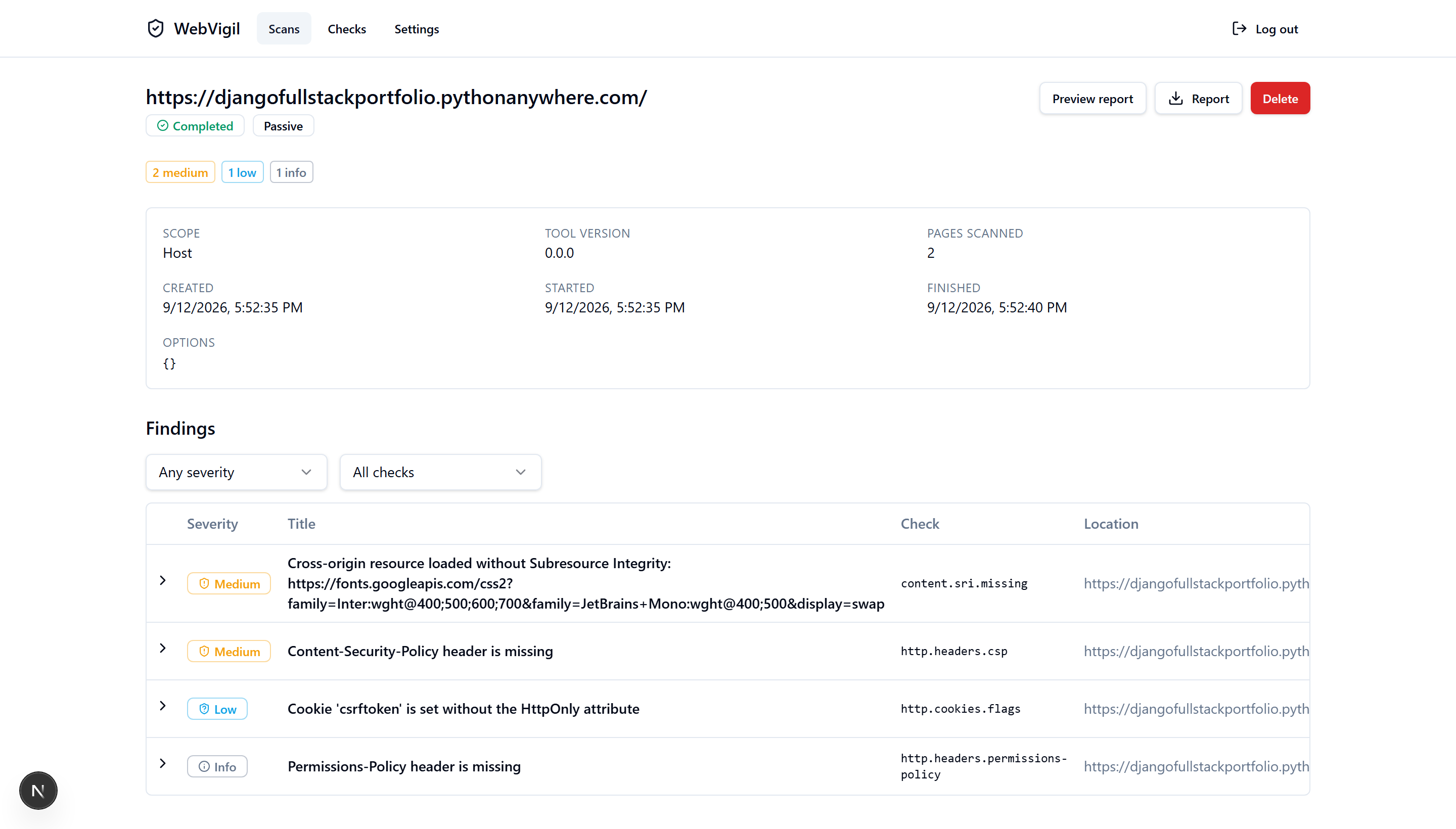Click the Title column header
Screen dimensions: 1456x829
tap(301, 524)
